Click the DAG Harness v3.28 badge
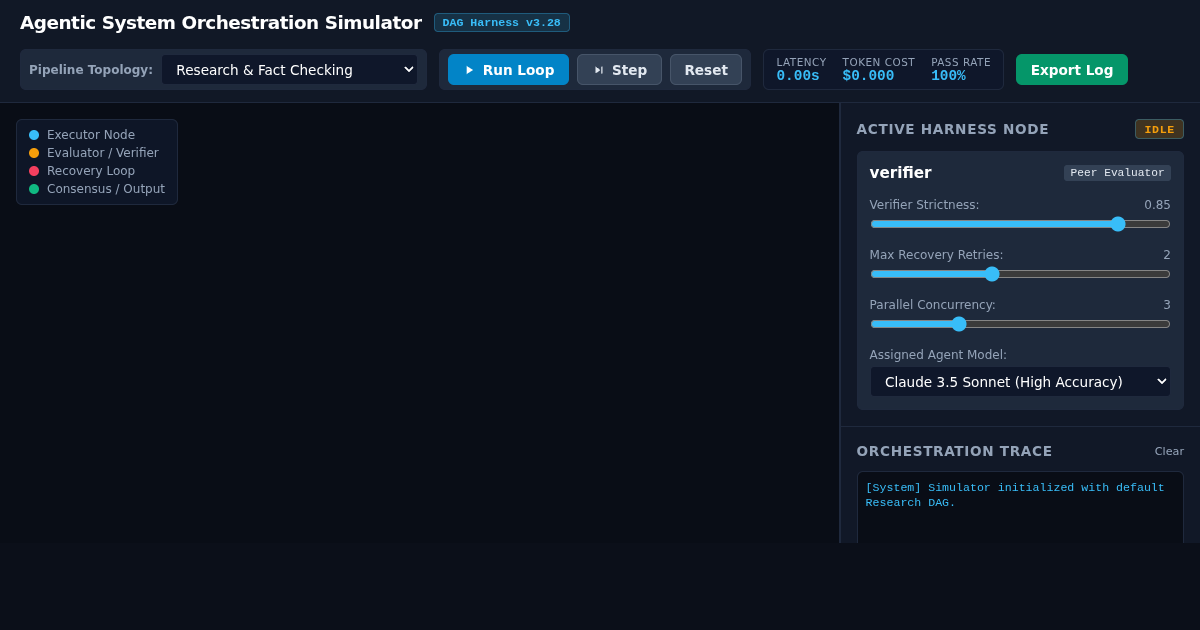The height and width of the screenshot is (630, 1200). coord(502,23)
